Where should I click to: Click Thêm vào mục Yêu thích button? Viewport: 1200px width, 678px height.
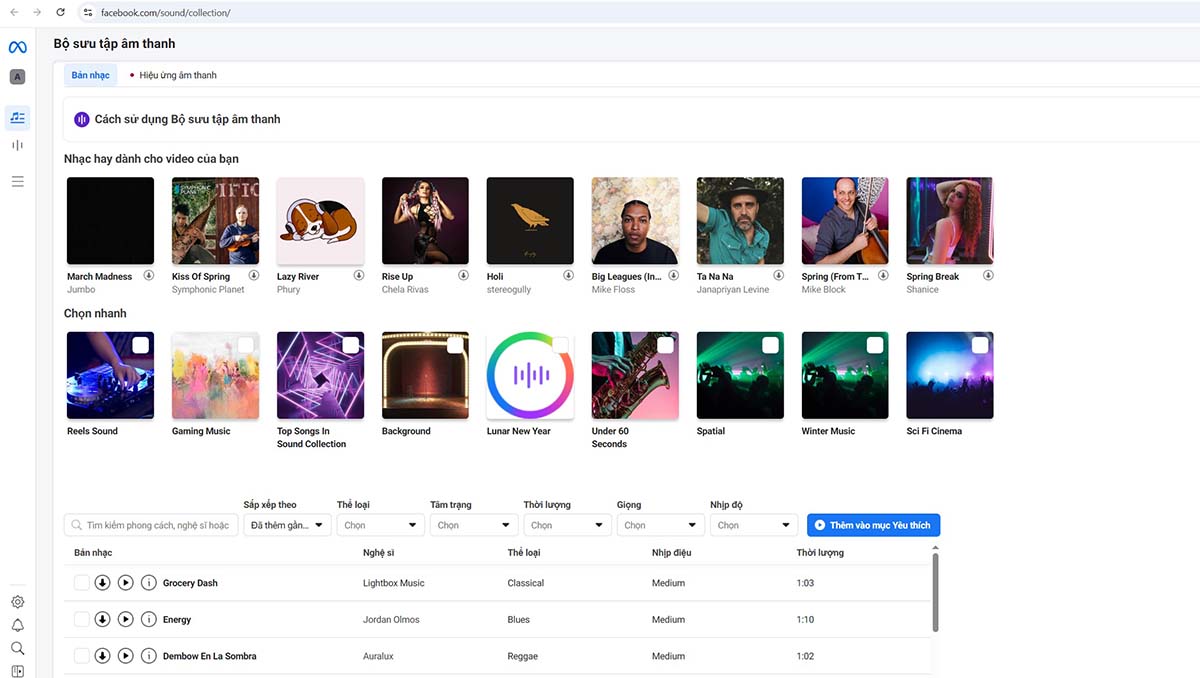[873, 525]
